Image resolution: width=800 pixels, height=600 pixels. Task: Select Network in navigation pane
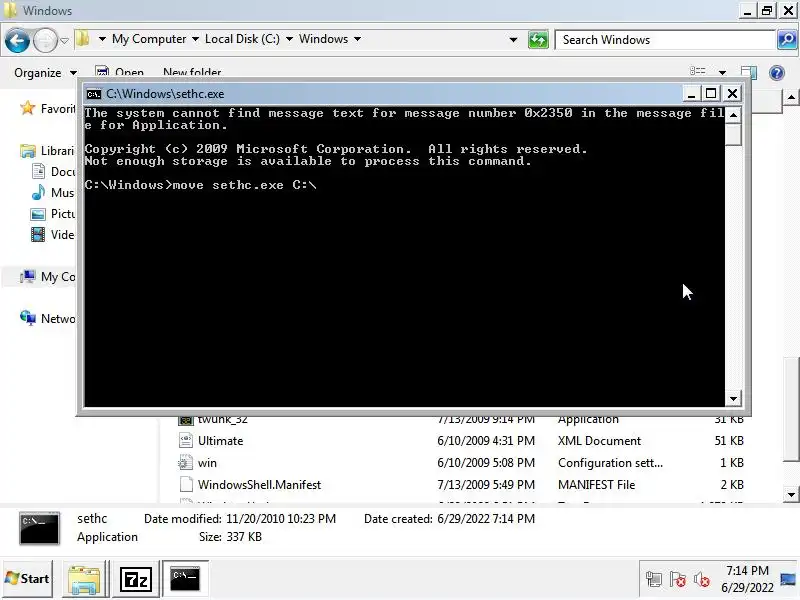point(47,318)
